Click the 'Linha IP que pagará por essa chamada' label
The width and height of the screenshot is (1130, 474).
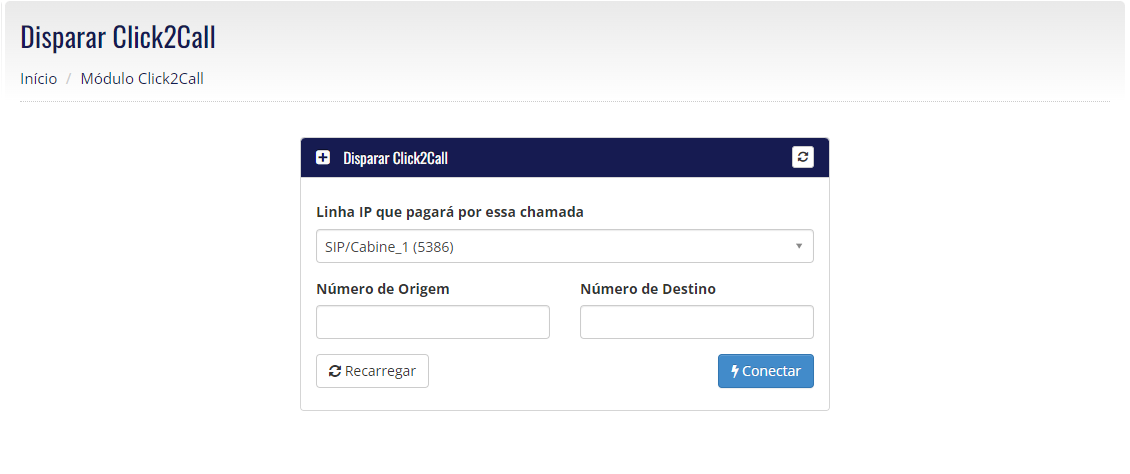point(450,212)
